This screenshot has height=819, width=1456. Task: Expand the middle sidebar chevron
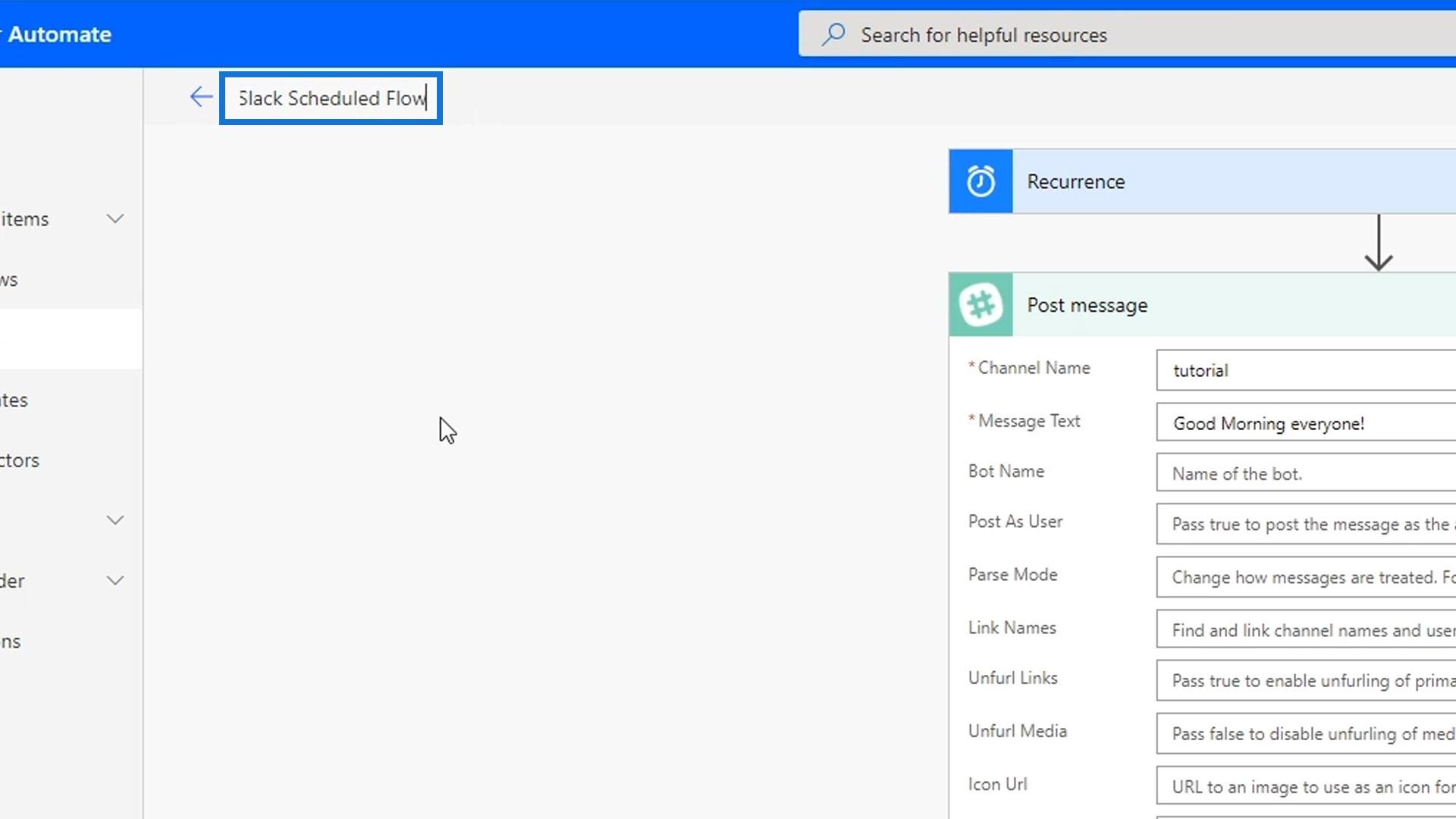(x=115, y=520)
